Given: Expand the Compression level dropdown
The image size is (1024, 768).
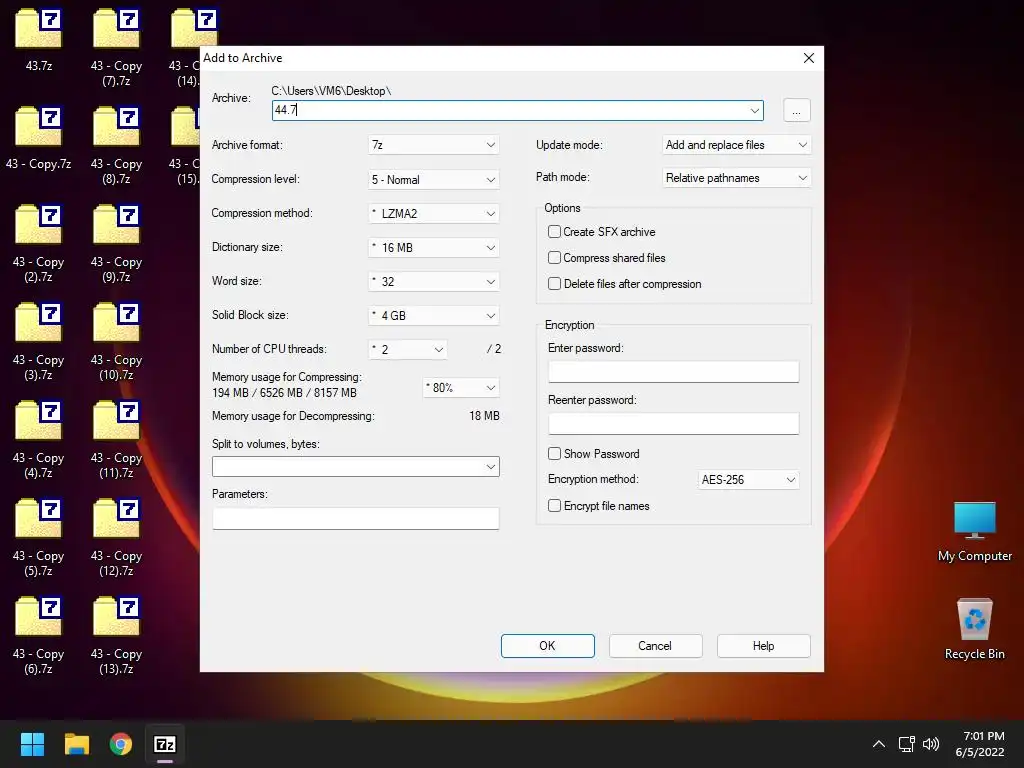Looking at the screenshot, I should click(x=434, y=180).
